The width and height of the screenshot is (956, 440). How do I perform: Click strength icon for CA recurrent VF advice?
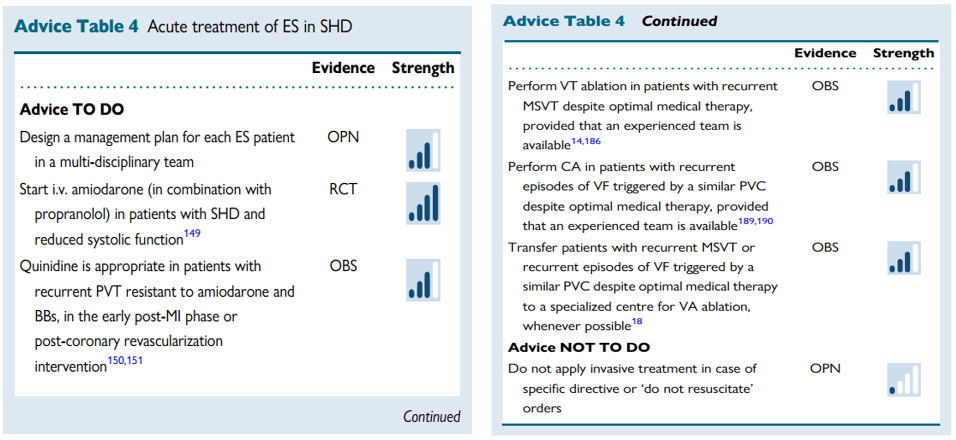(904, 177)
